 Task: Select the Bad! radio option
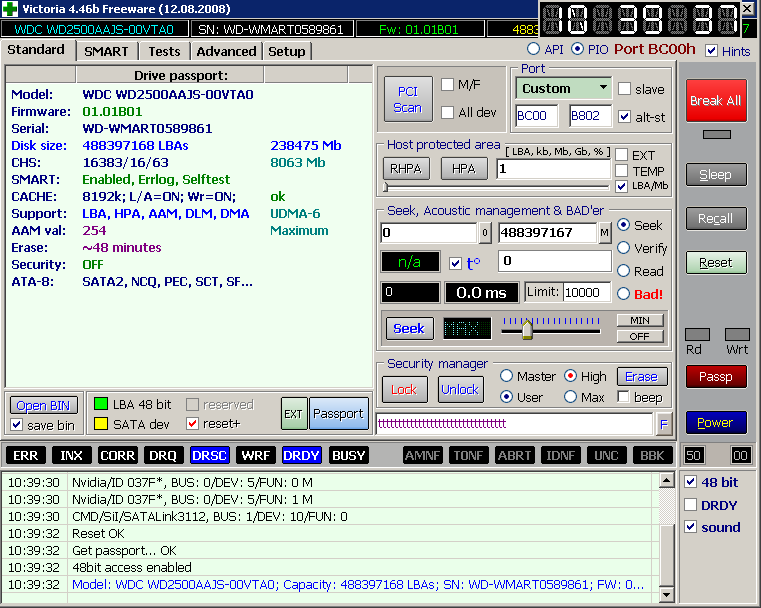click(624, 294)
